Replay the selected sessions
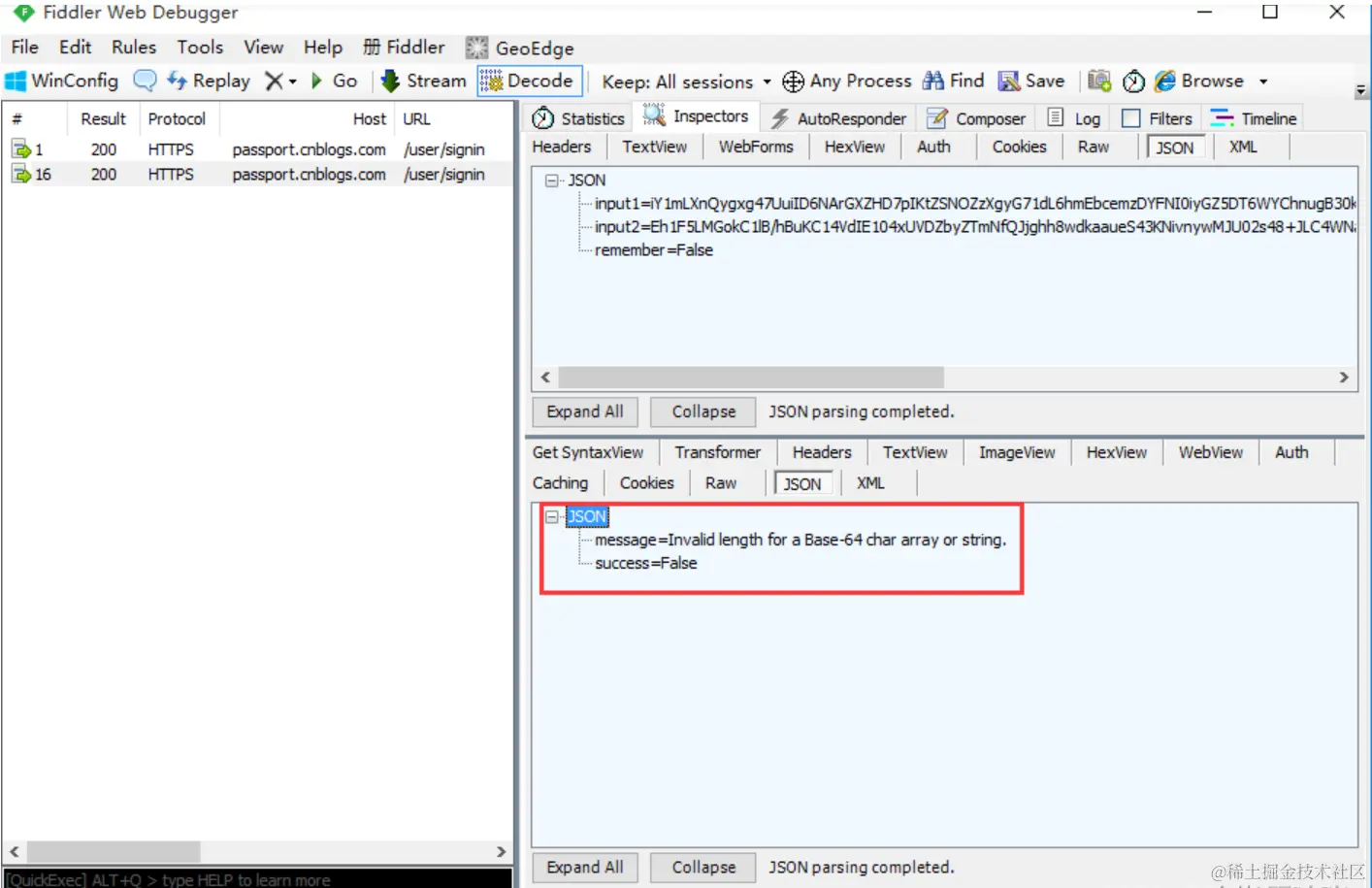The width and height of the screenshot is (1372, 888). tap(209, 81)
